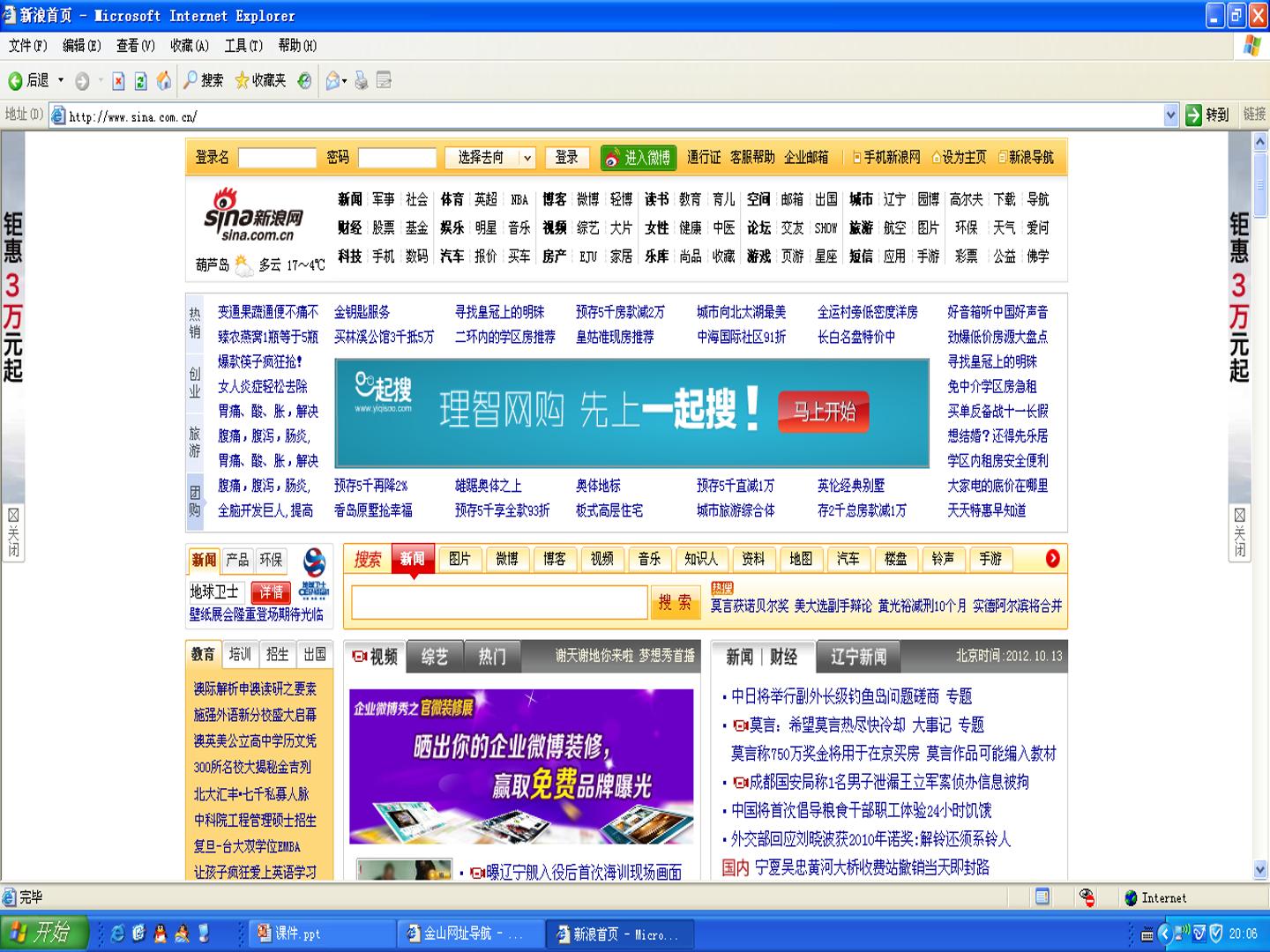The image size is (1270, 952).
Task: Click the red arrow at search tabs end
Action: 1052,558
